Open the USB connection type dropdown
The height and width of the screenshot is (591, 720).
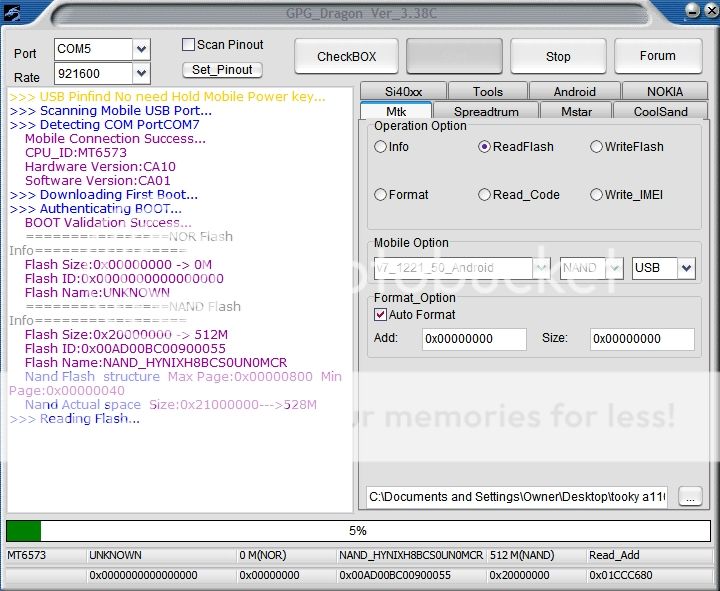pyautogui.click(x=686, y=268)
